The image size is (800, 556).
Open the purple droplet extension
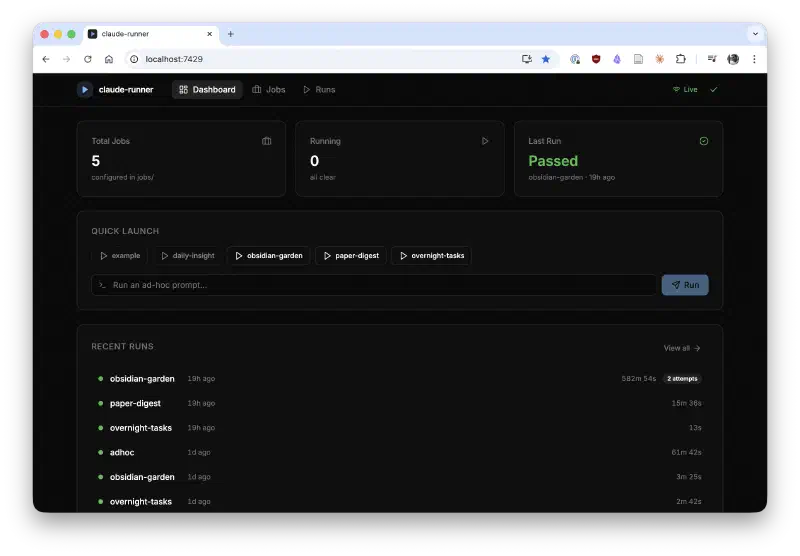tap(617, 59)
